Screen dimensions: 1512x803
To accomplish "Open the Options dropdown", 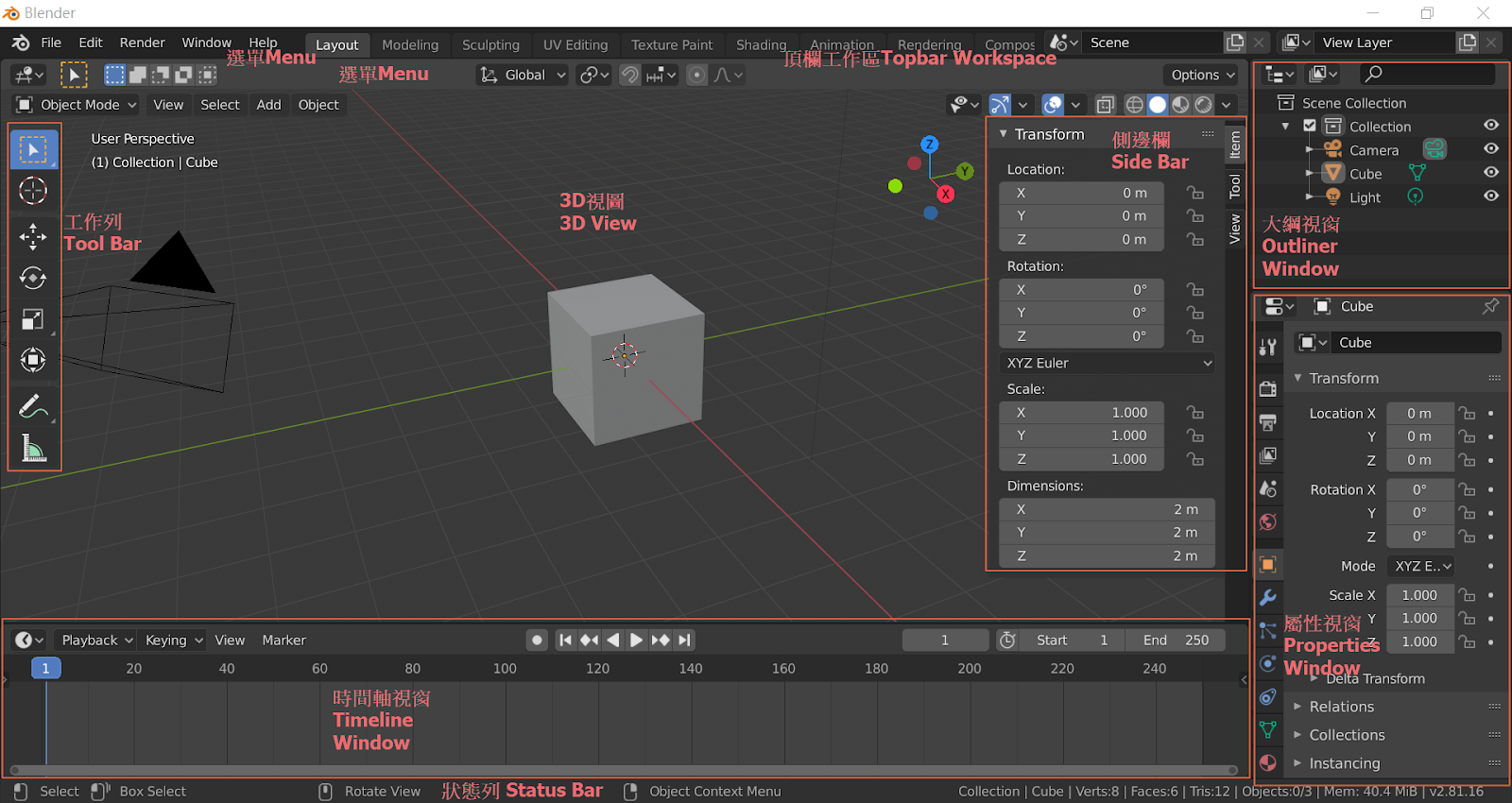I will tap(1202, 75).
